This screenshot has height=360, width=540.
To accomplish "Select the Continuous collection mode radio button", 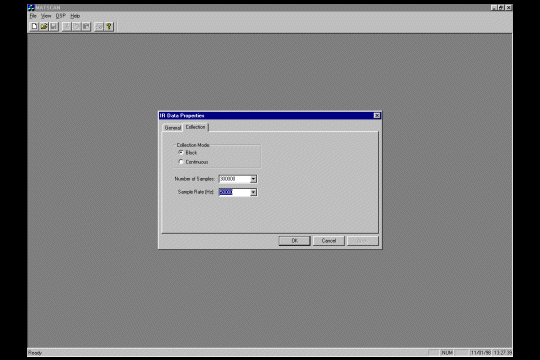I will (181, 162).
